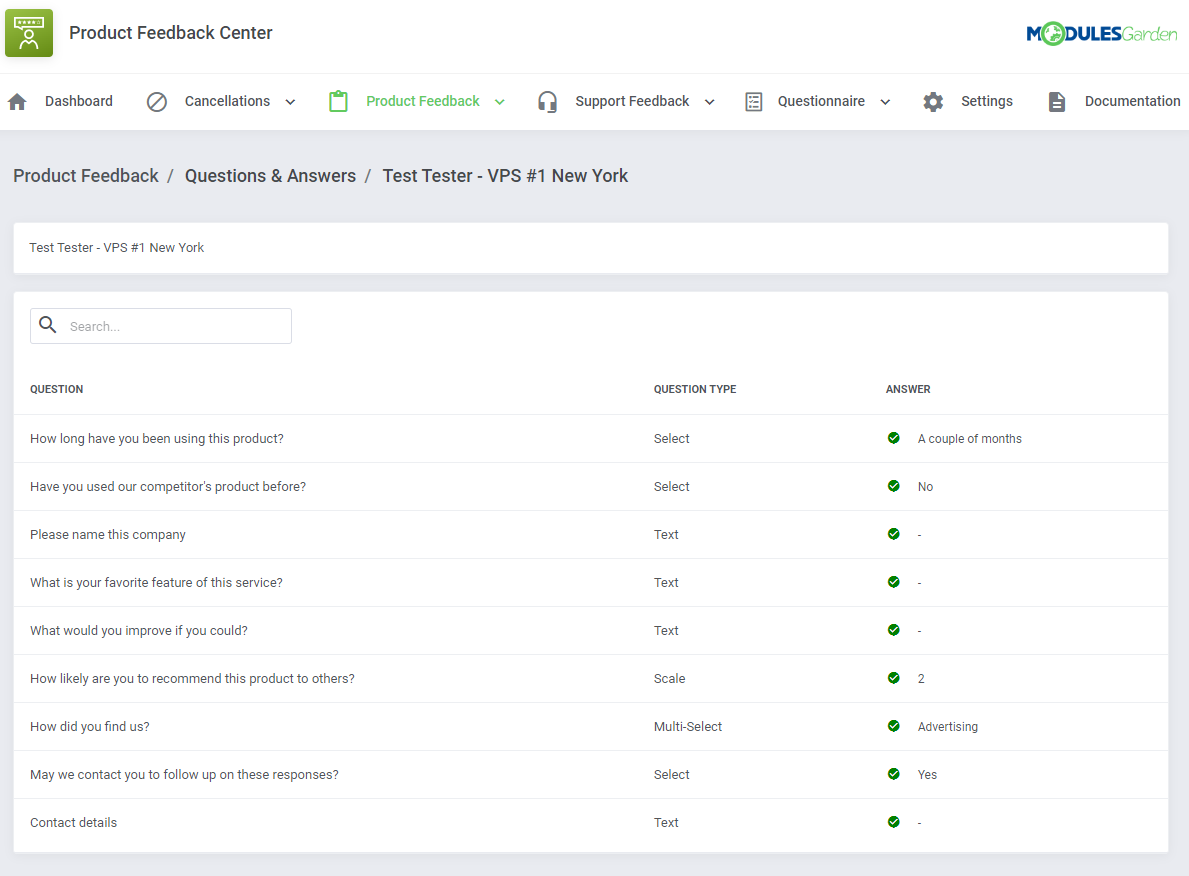Click green check icon beside 'A couple of months'
Screen dimensions: 1189x876
click(x=894, y=438)
